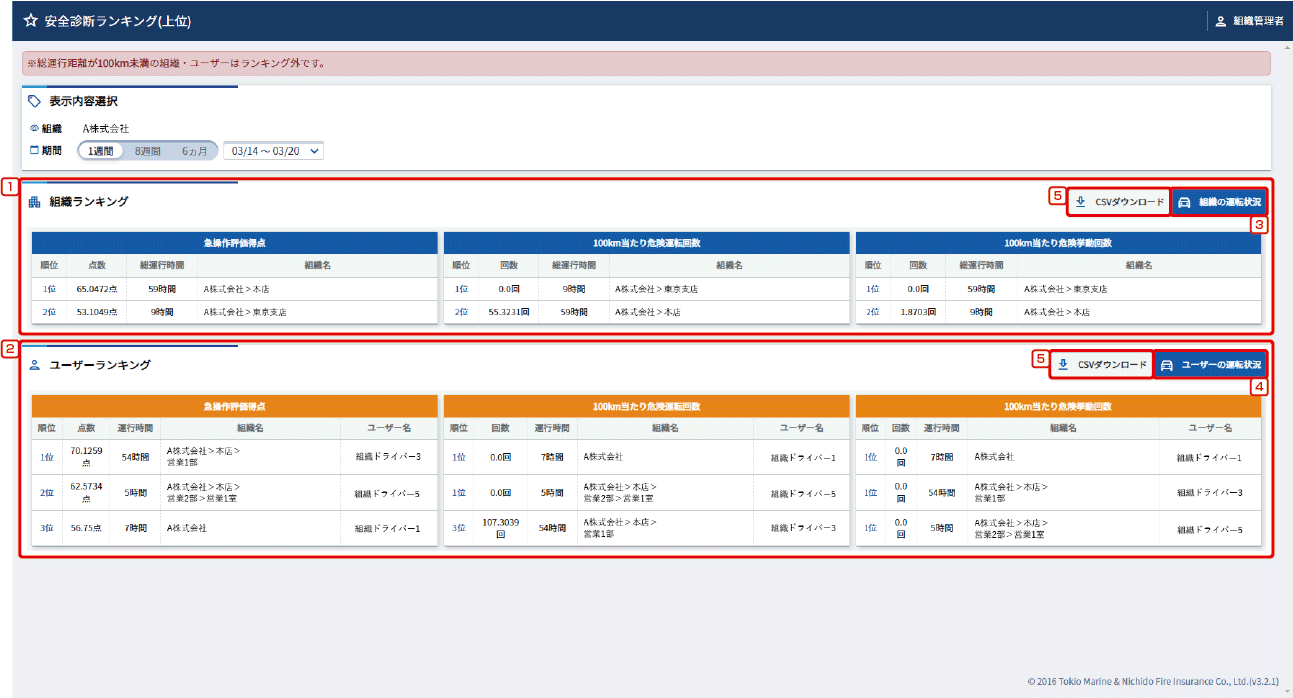Download organization ranking CSV

[x=1119, y=202]
